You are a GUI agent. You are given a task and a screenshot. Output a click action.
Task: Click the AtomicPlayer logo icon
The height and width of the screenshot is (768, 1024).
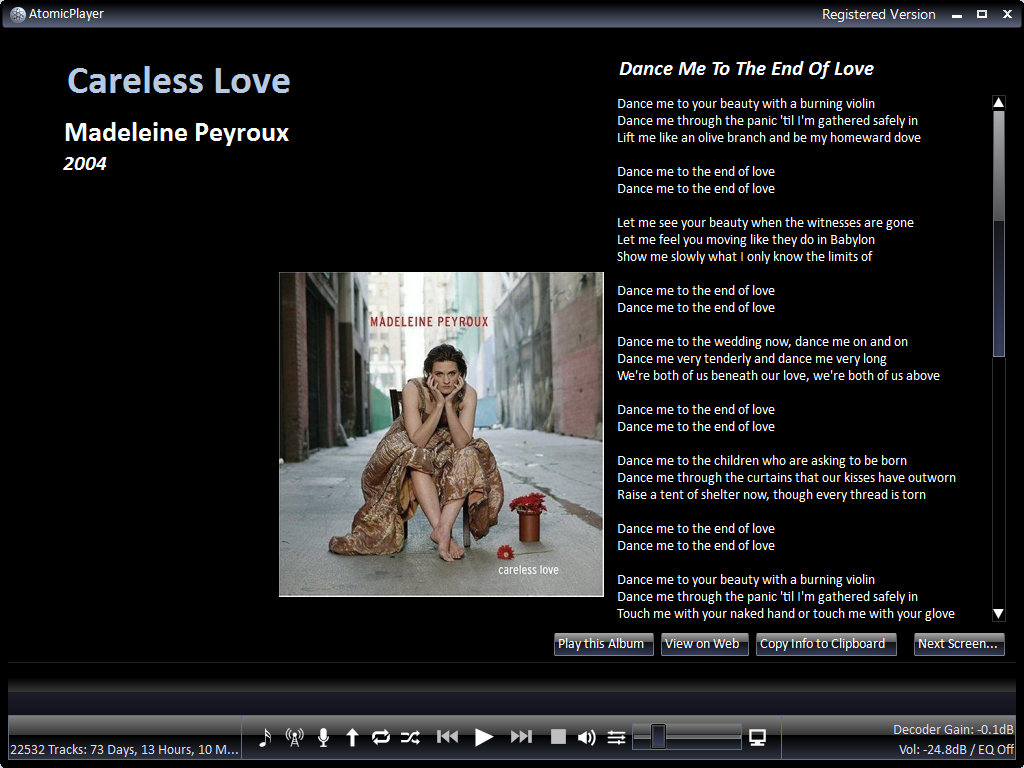tap(18, 14)
